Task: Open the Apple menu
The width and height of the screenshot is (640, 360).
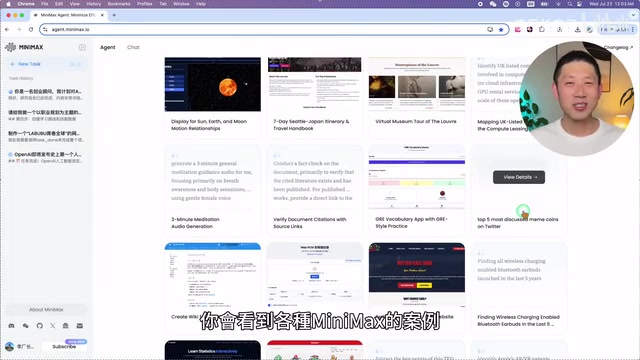Action: click(x=8, y=4)
